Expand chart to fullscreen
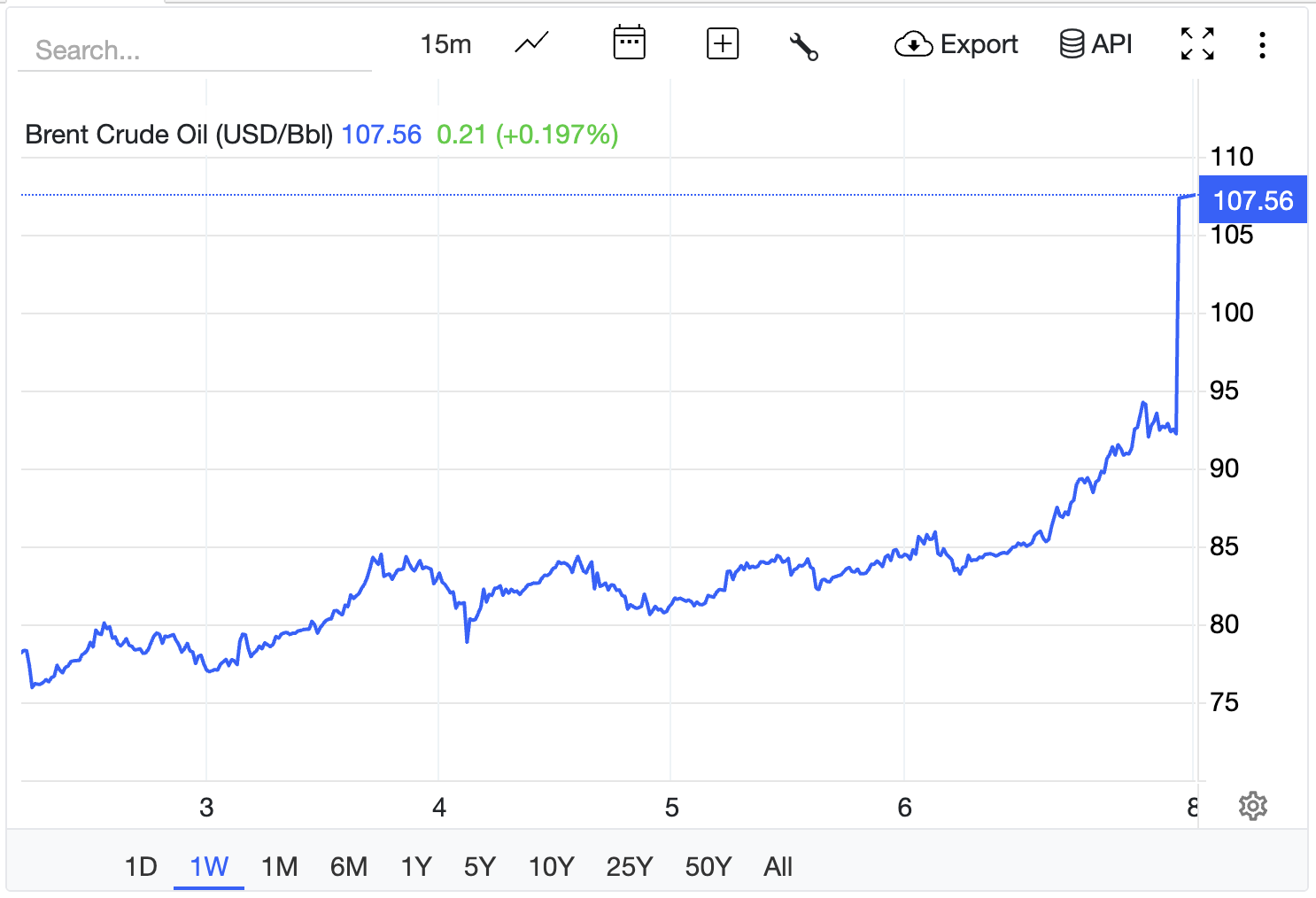The image size is (1316, 898). click(x=1197, y=43)
